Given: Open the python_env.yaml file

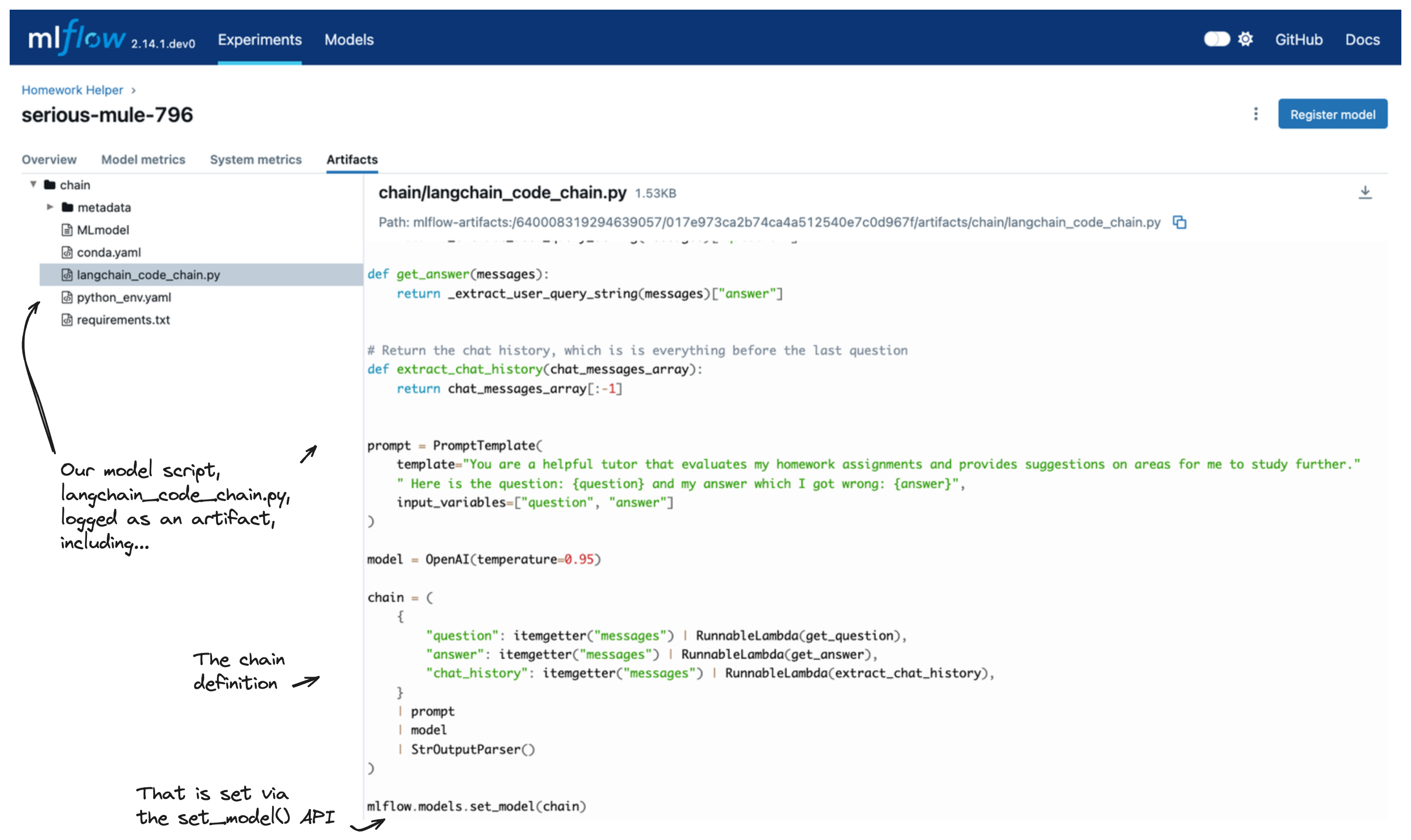Looking at the screenshot, I should [124, 297].
